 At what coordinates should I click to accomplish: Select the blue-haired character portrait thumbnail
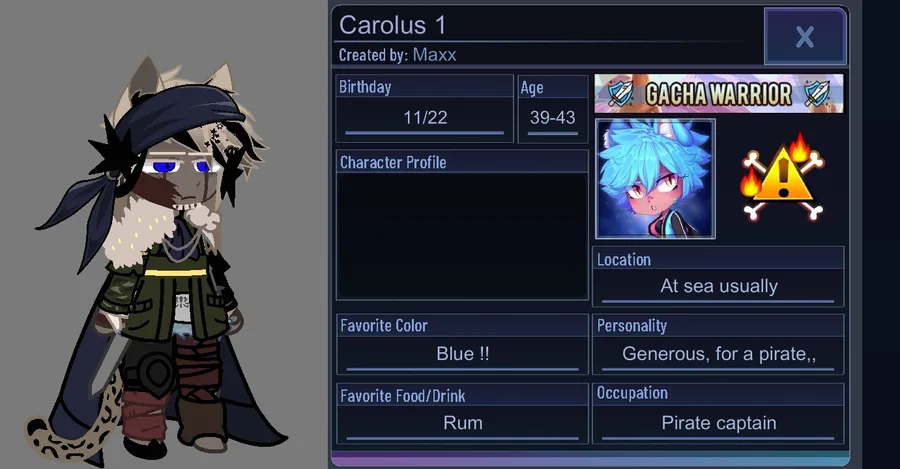pos(655,179)
